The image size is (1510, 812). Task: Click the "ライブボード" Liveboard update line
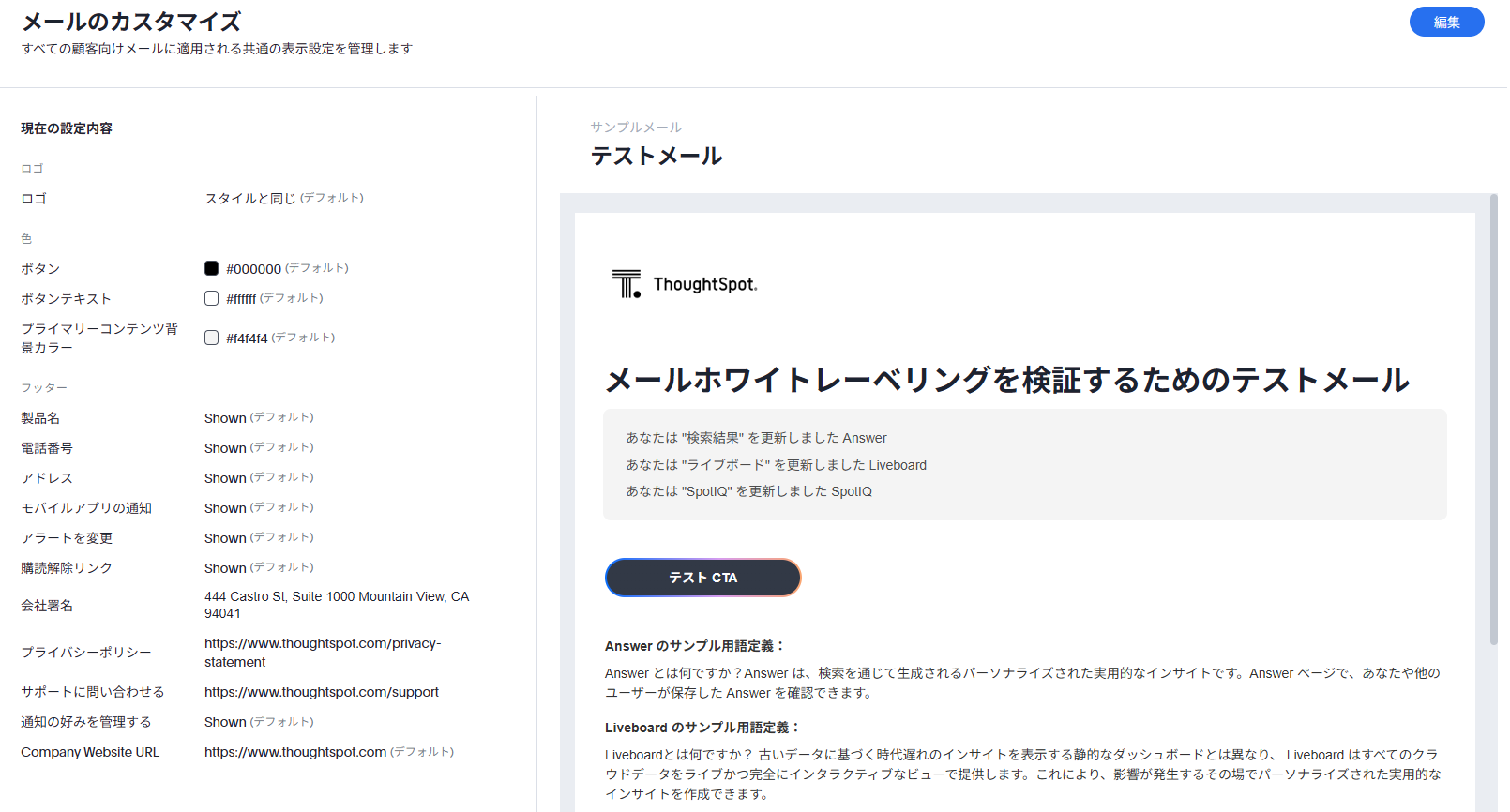[x=776, y=465]
